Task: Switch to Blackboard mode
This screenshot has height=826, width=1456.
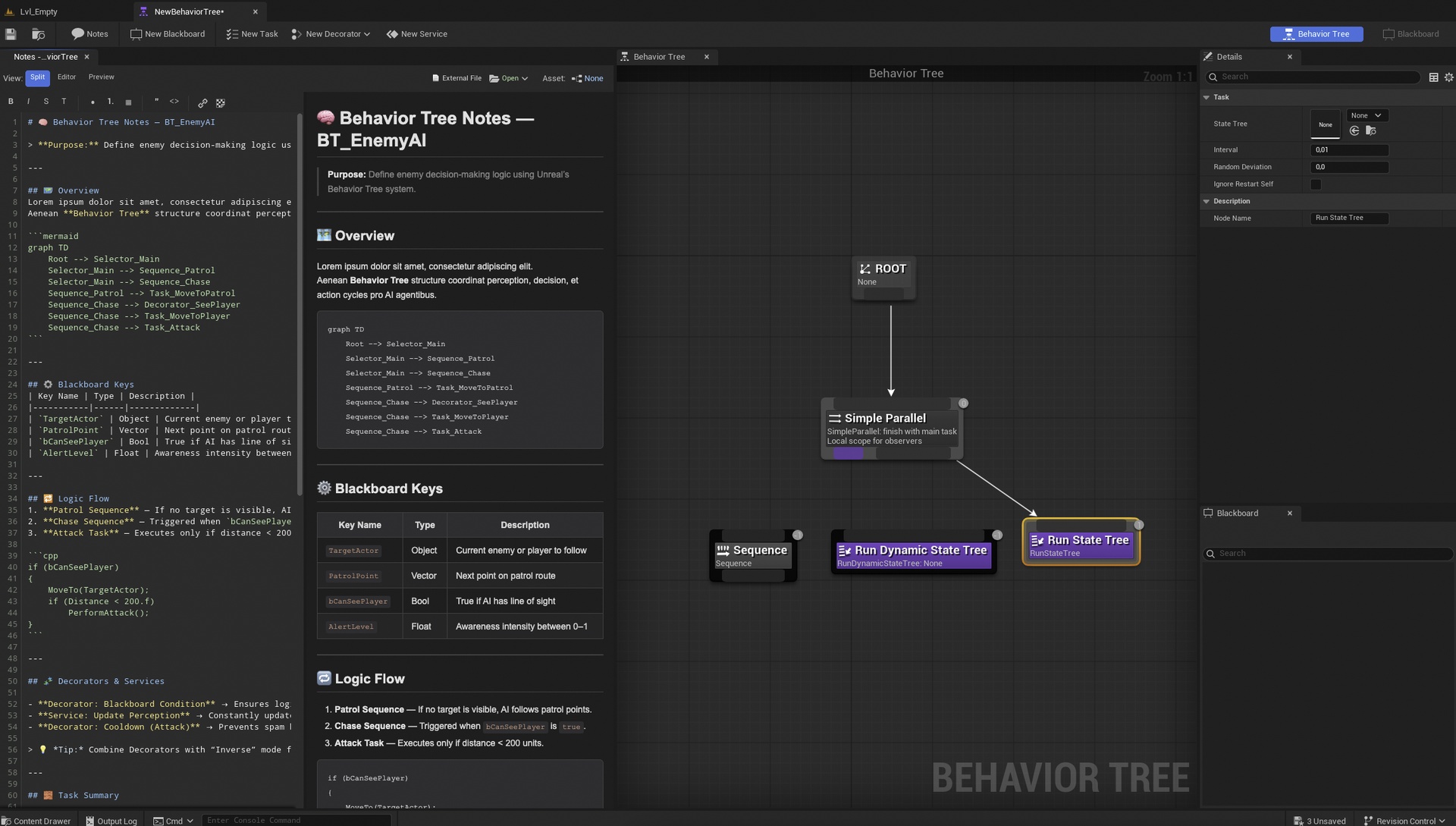Action: [1410, 34]
